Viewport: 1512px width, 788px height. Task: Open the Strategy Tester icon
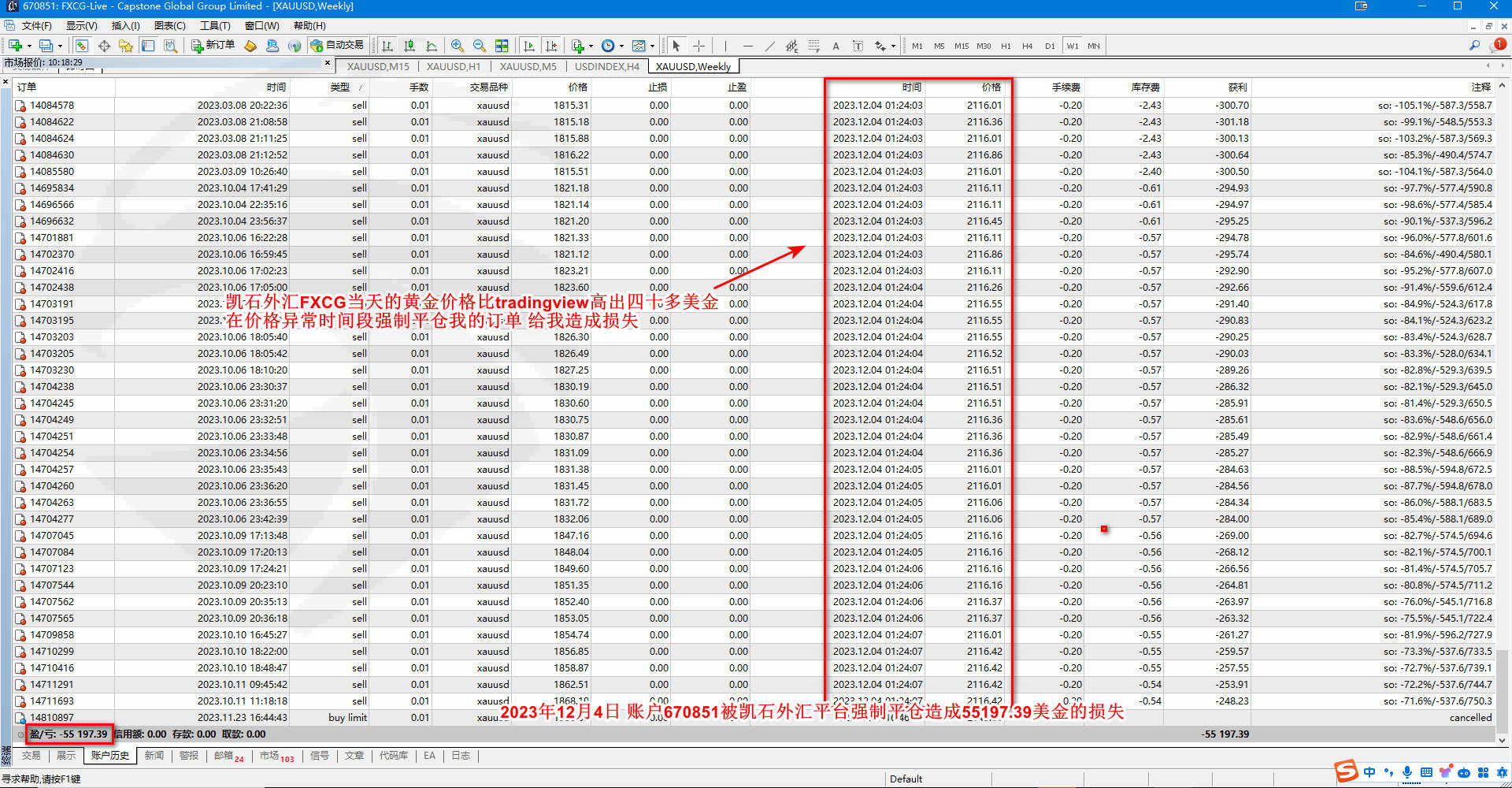tap(170, 46)
